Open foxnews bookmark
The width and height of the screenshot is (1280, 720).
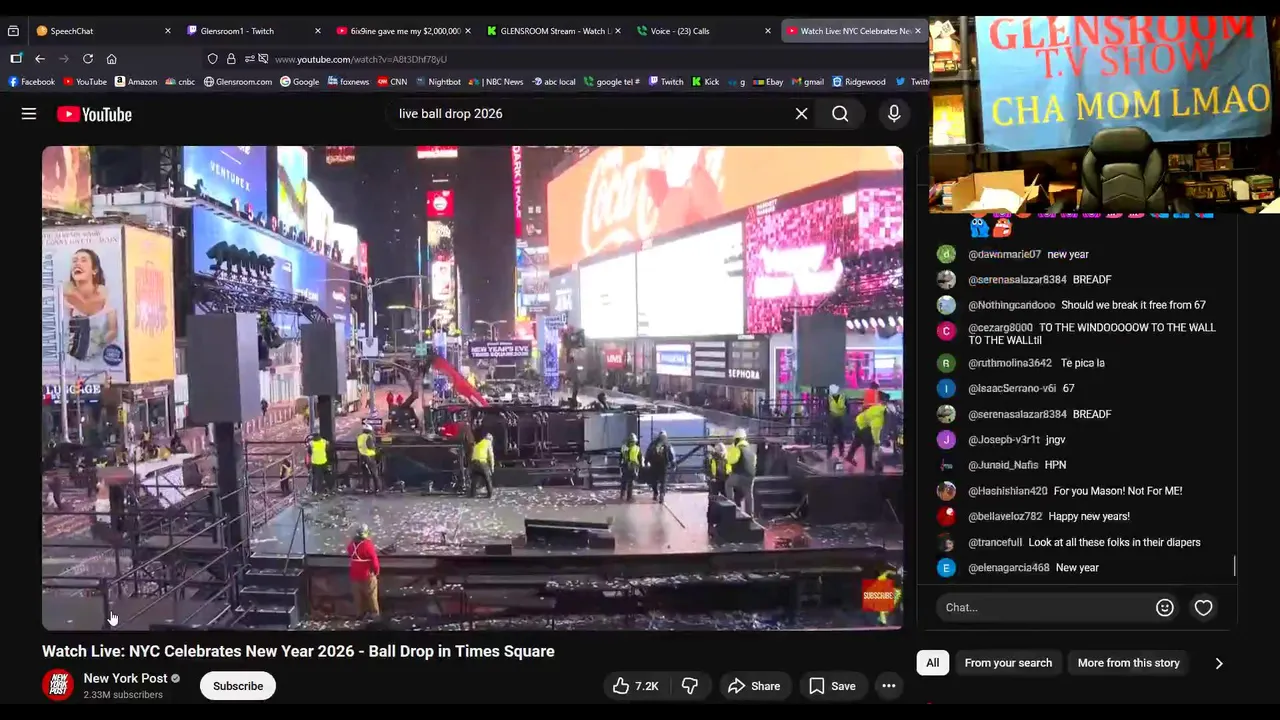(x=347, y=82)
